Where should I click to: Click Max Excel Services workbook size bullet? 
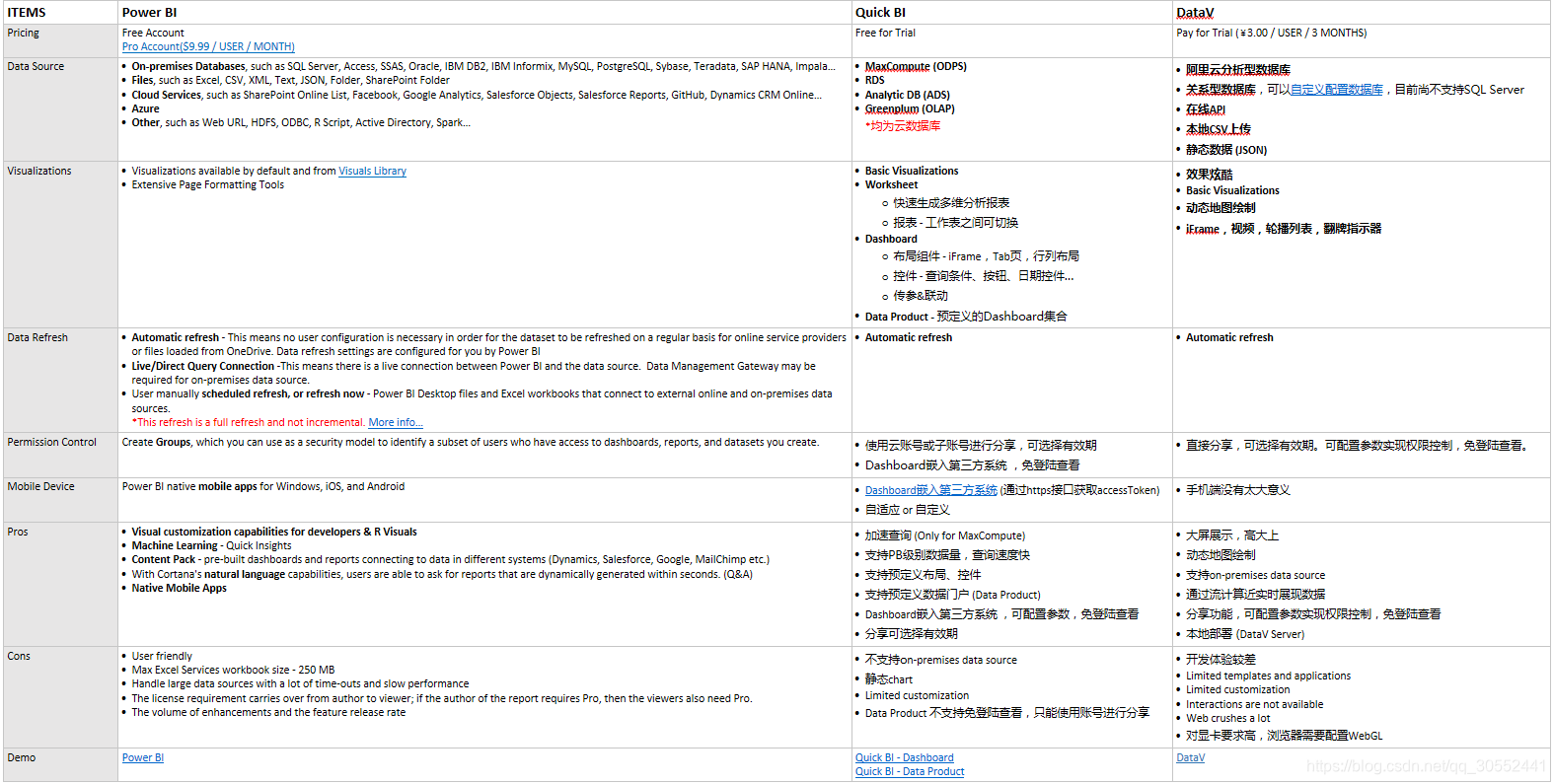[233, 670]
